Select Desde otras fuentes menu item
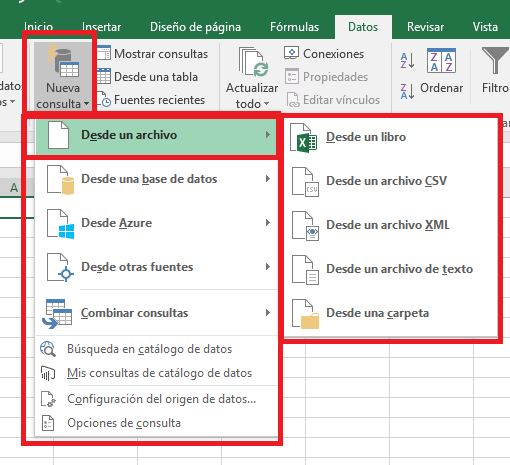Viewport: 510px width, 465px height. (x=156, y=267)
